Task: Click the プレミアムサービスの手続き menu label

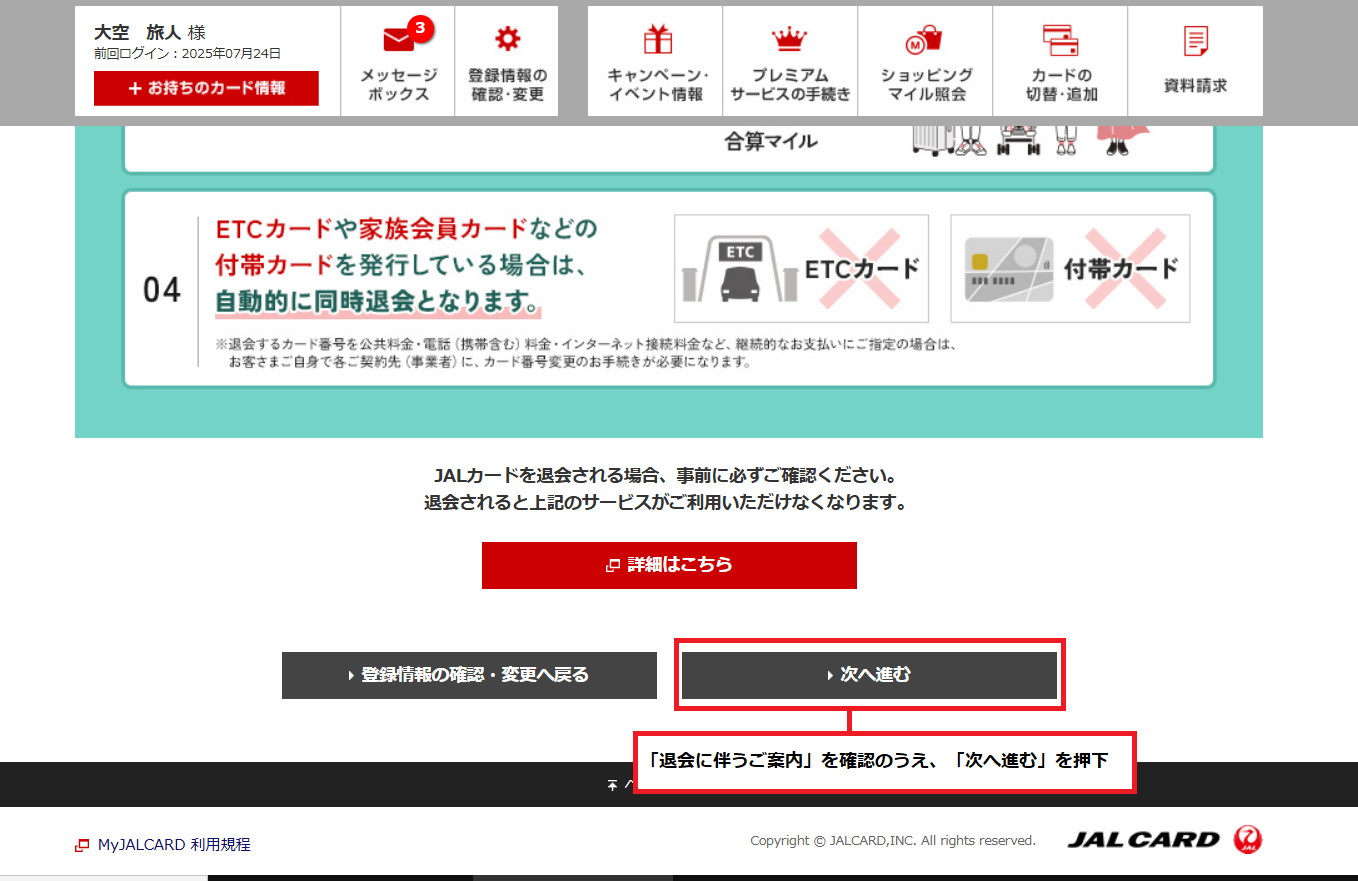Action: tap(790, 85)
